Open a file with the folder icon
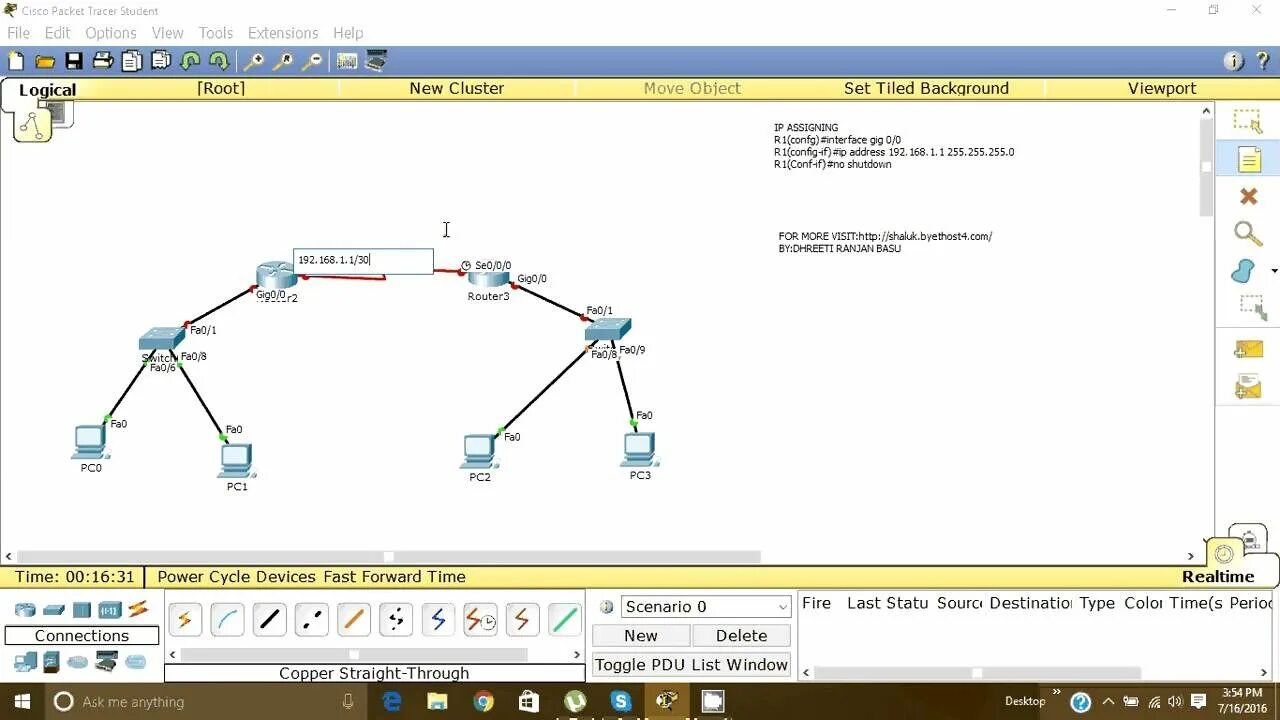 coord(45,61)
